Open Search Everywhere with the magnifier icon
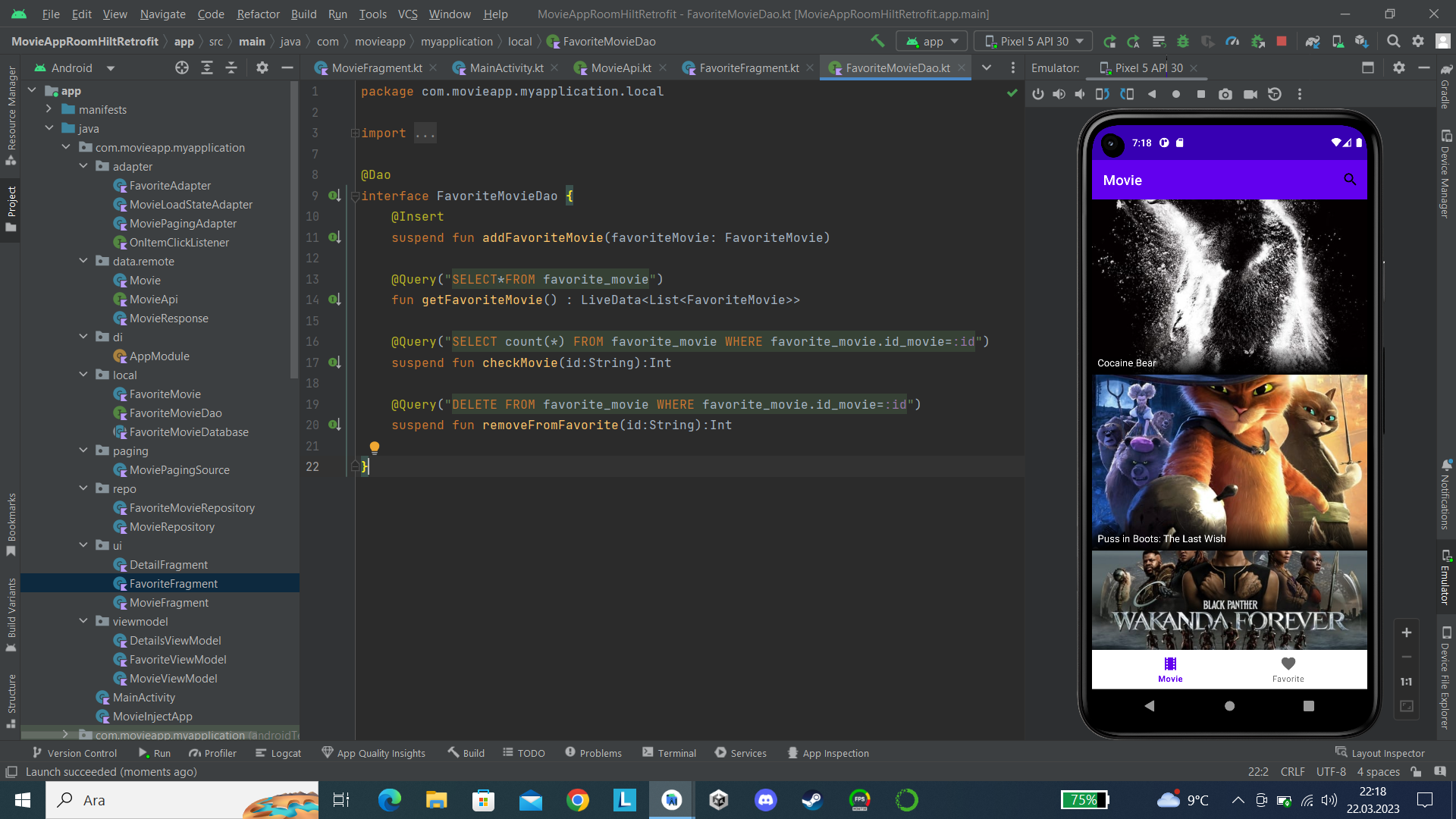The height and width of the screenshot is (819, 1456). click(1395, 41)
